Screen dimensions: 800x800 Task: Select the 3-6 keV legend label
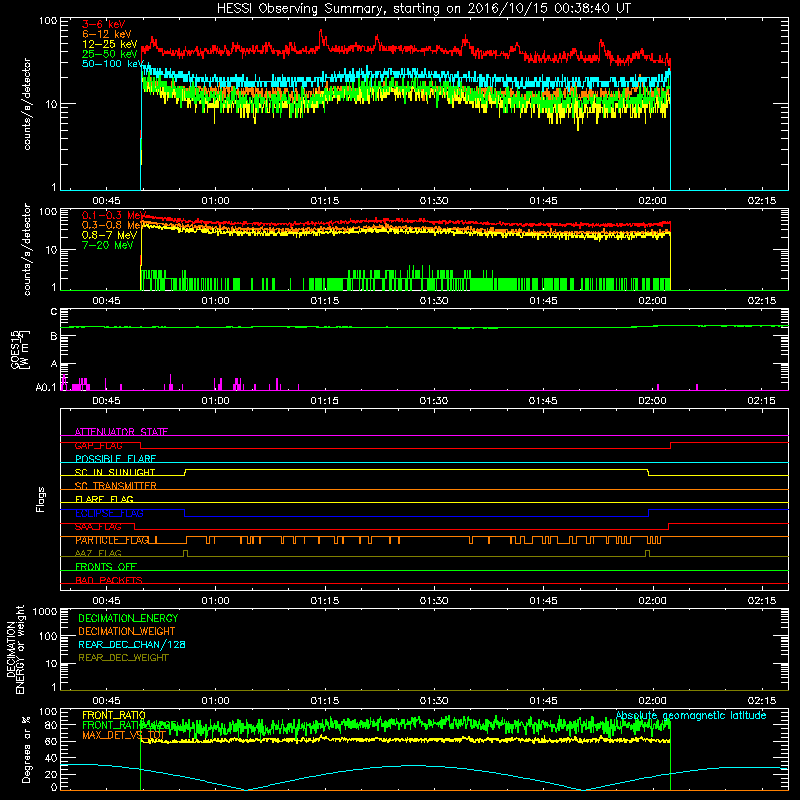tap(103, 24)
